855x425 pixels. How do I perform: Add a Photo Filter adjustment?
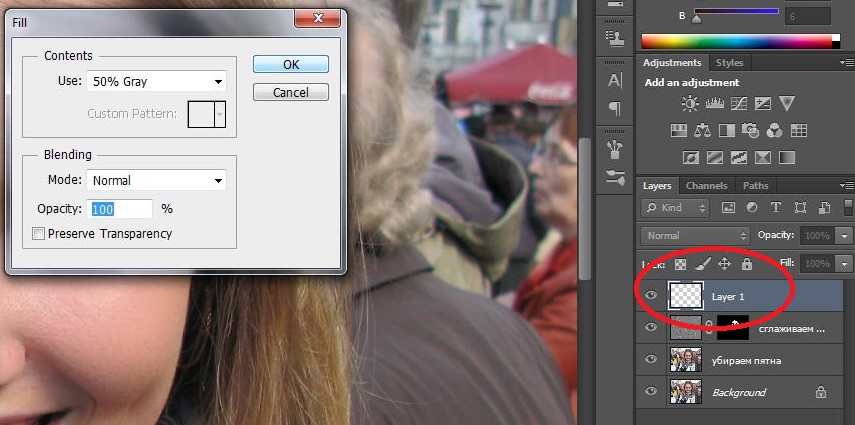coord(751,131)
